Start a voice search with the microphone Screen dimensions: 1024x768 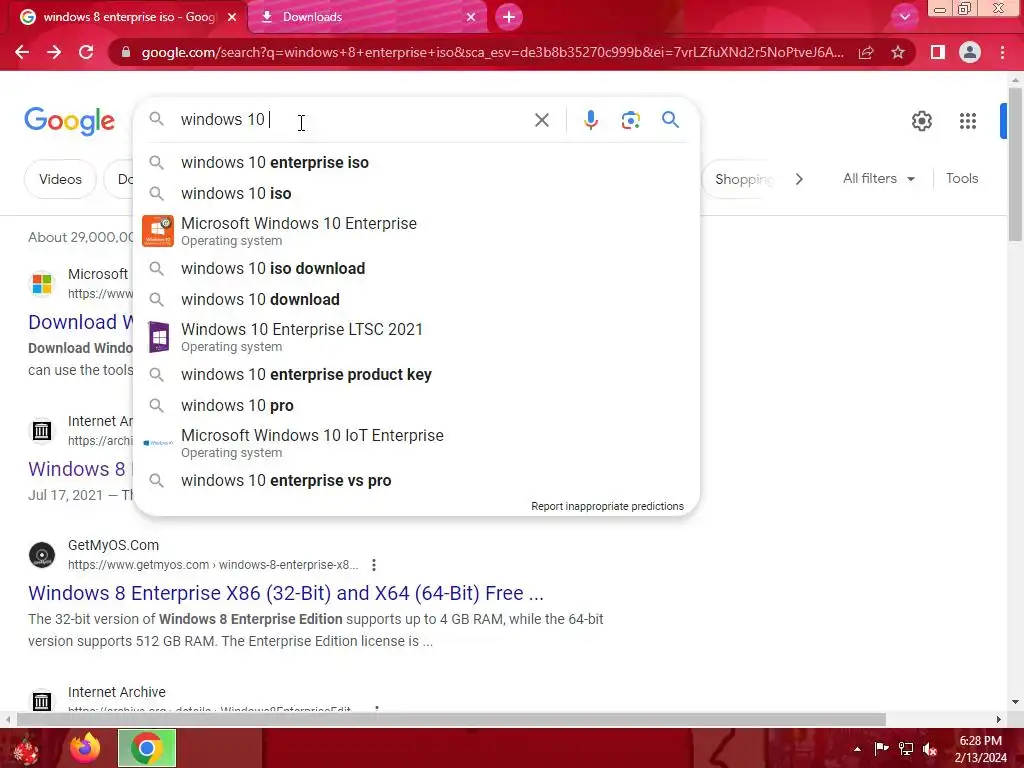(x=590, y=120)
